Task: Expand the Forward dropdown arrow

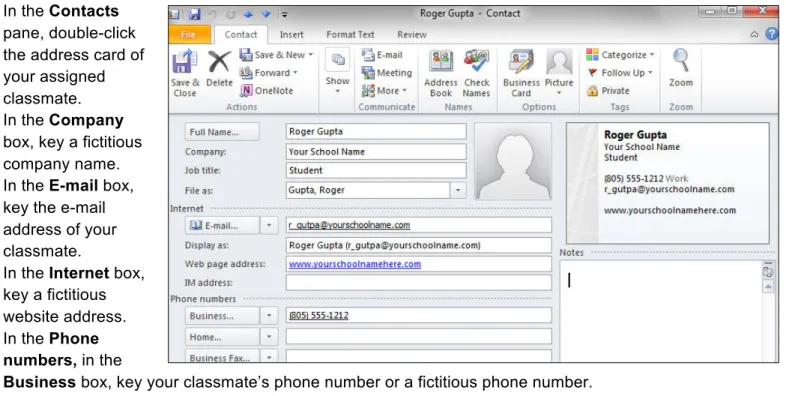Action: click(295, 73)
